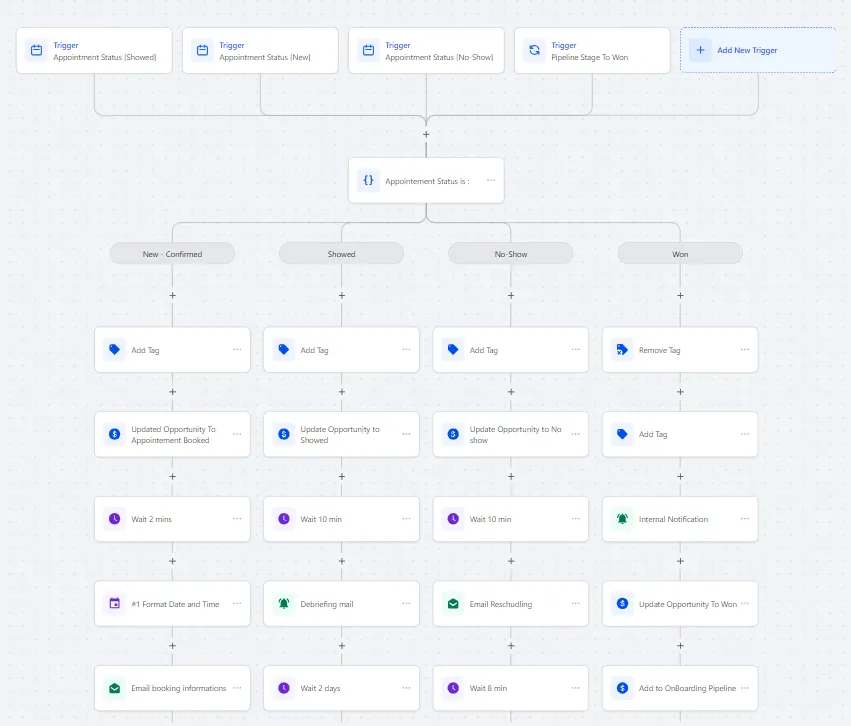The image size is (851, 726).
Task: Add step after Wait 2 mins
Action: point(173,561)
